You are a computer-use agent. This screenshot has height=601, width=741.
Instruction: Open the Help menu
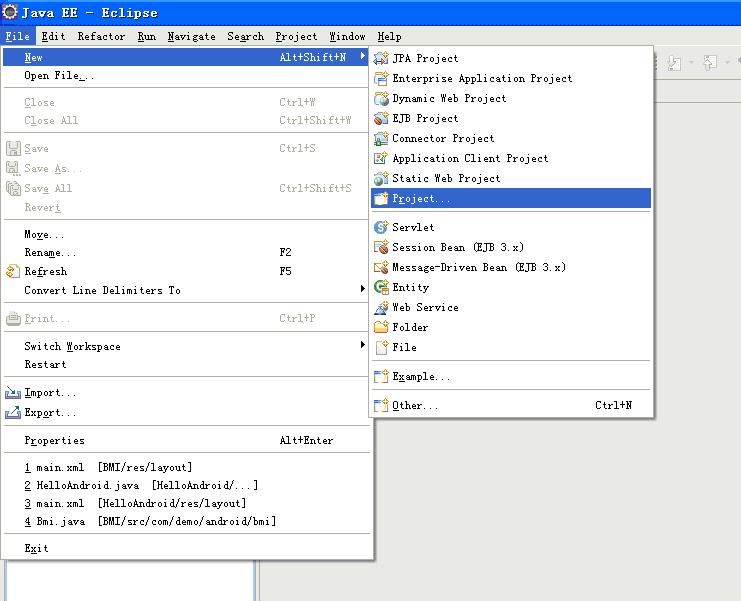pos(389,36)
